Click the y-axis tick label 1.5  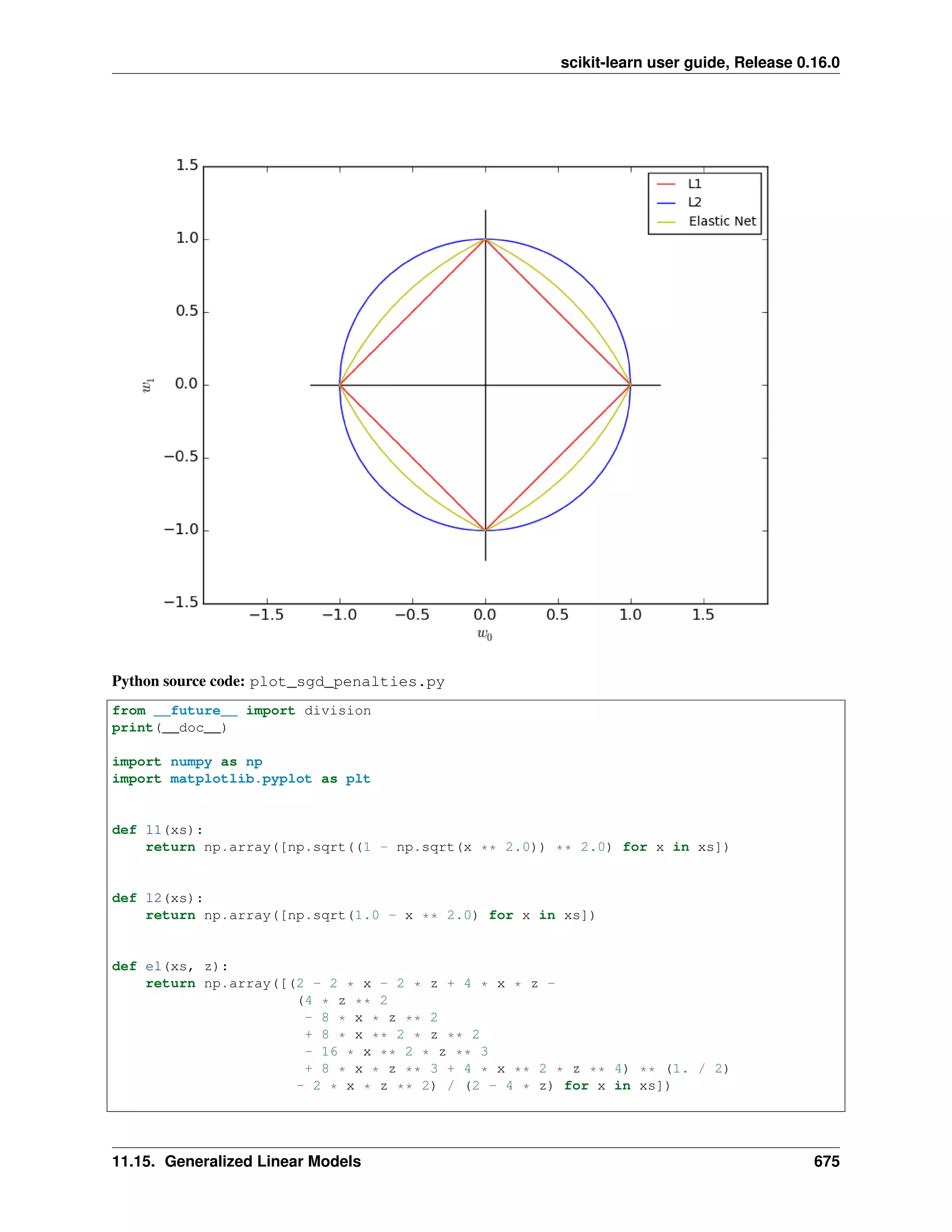[x=187, y=166]
